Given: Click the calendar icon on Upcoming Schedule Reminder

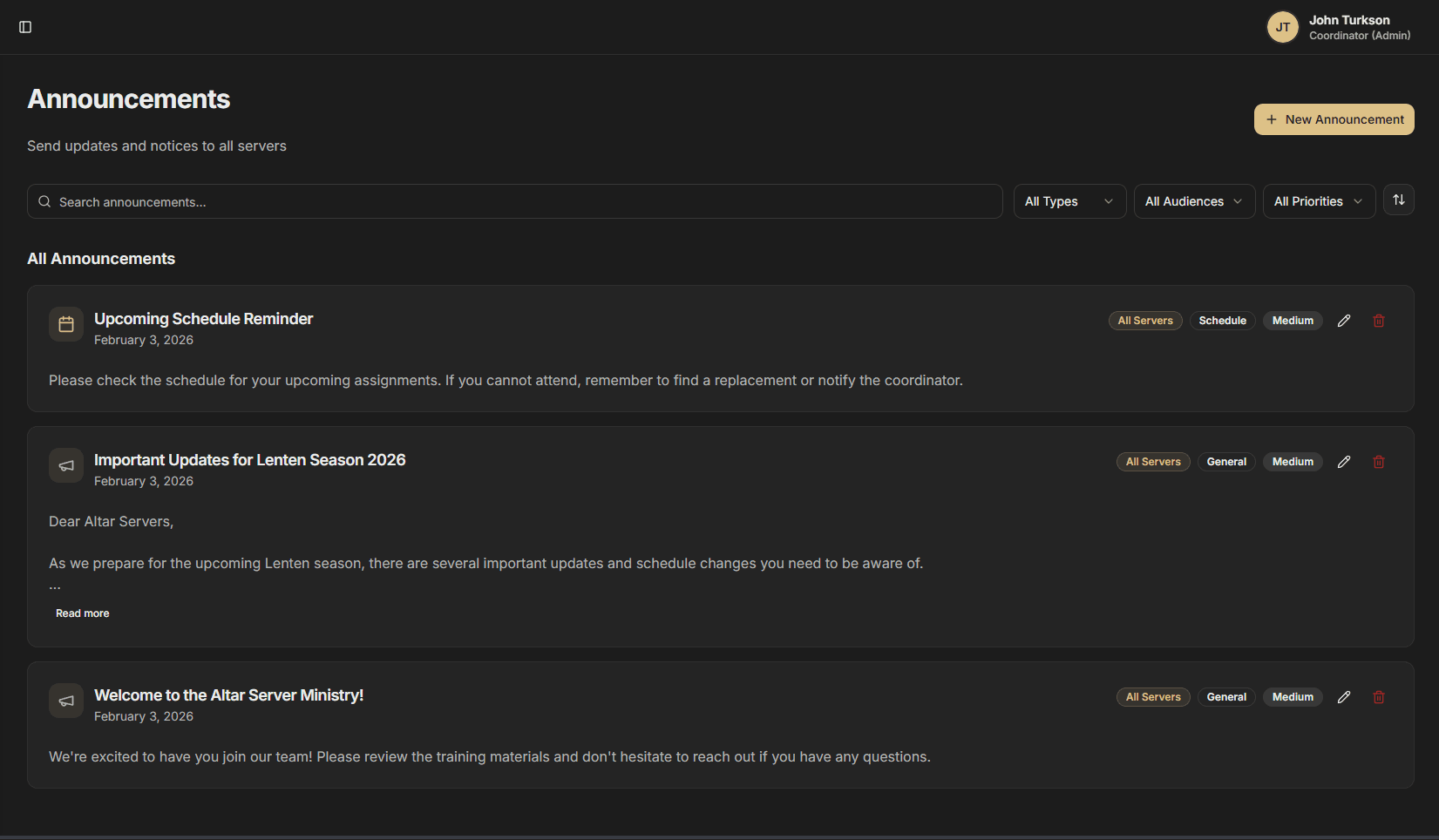Looking at the screenshot, I should tap(65, 323).
